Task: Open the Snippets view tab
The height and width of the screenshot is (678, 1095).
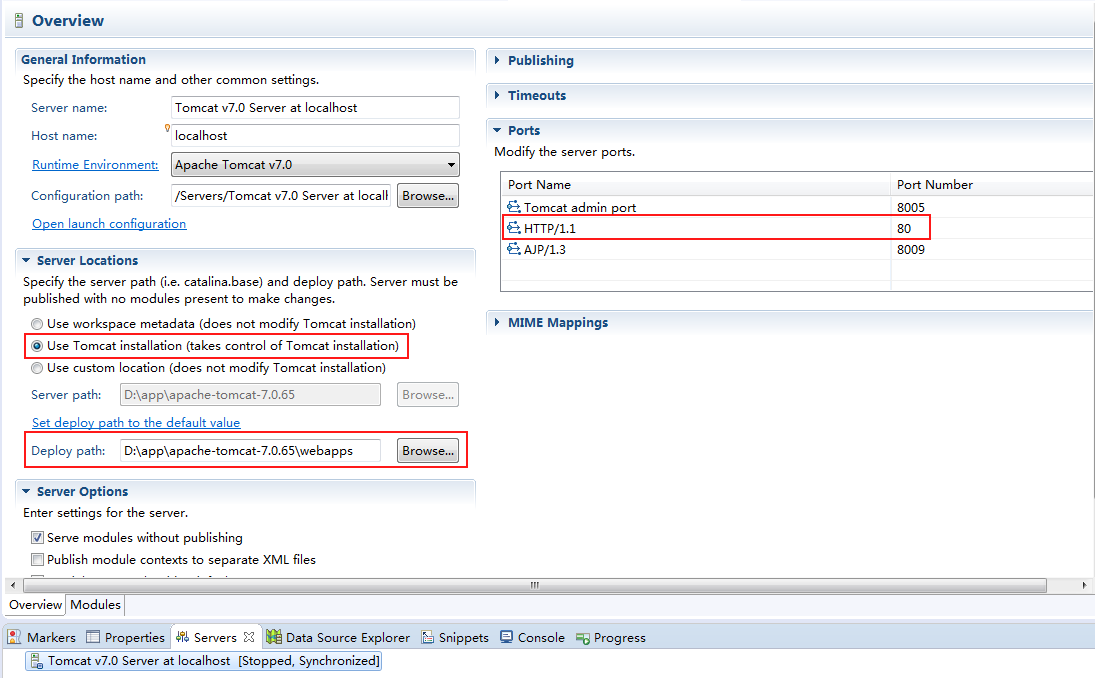Action: 455,637
